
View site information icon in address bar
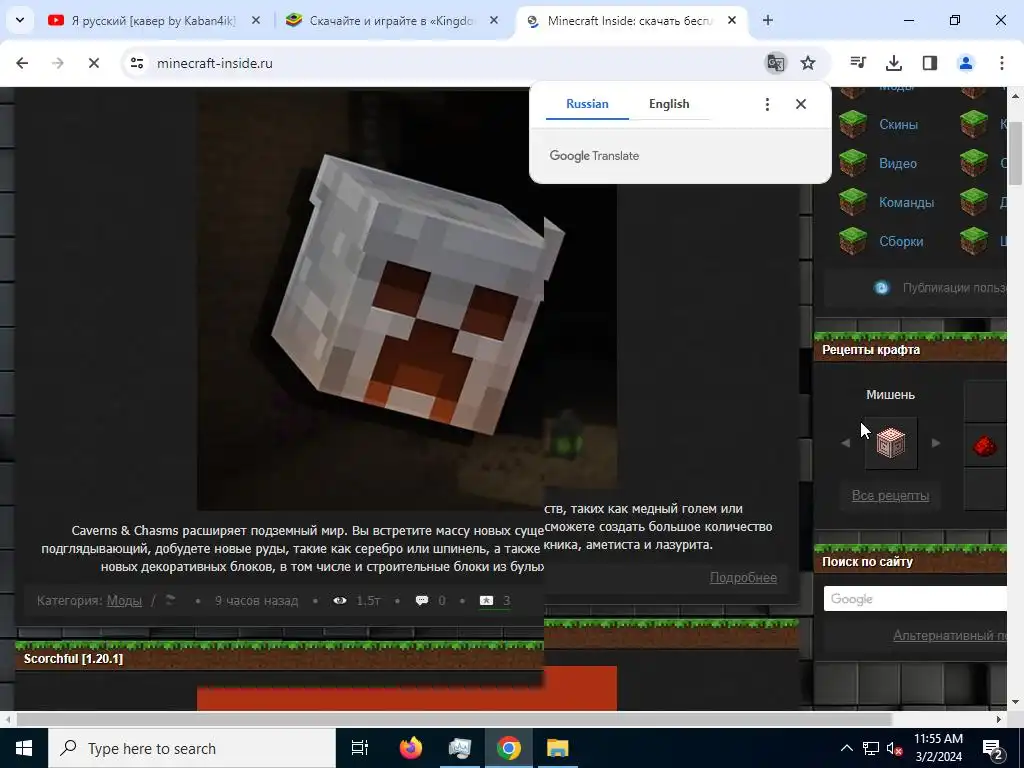[x=137, y=63]
